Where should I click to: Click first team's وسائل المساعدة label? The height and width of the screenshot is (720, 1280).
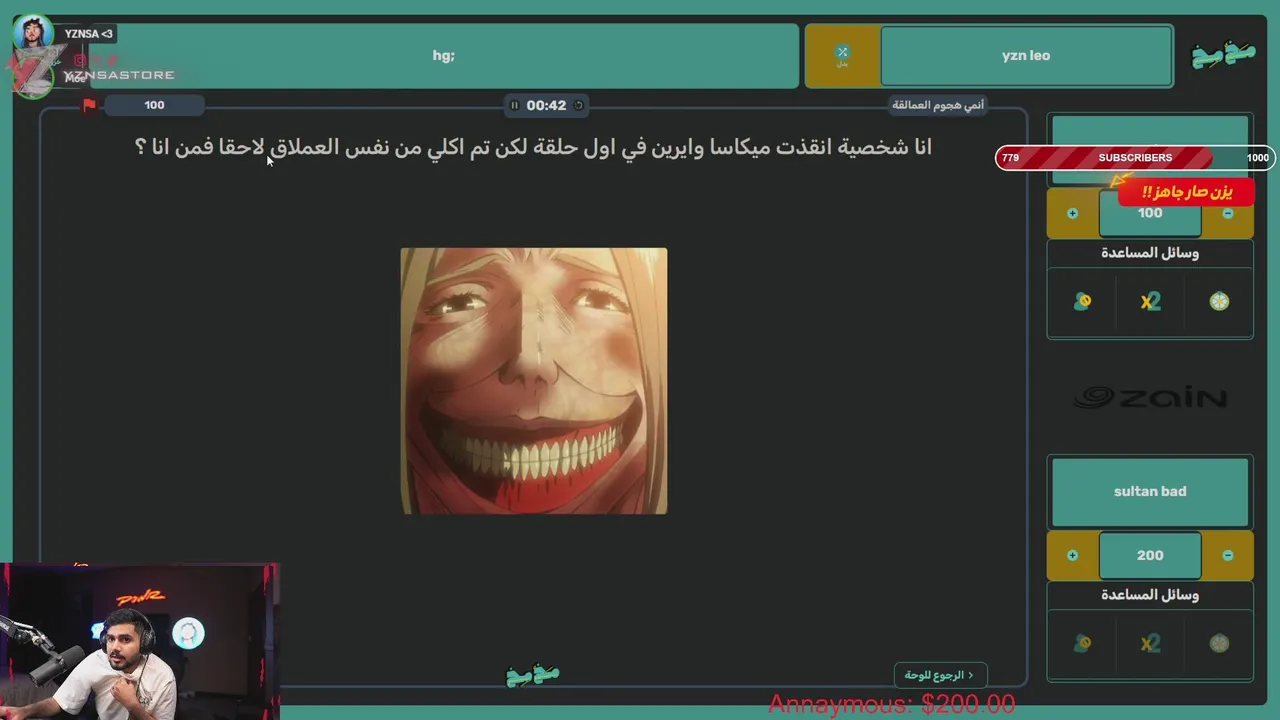1150,253
